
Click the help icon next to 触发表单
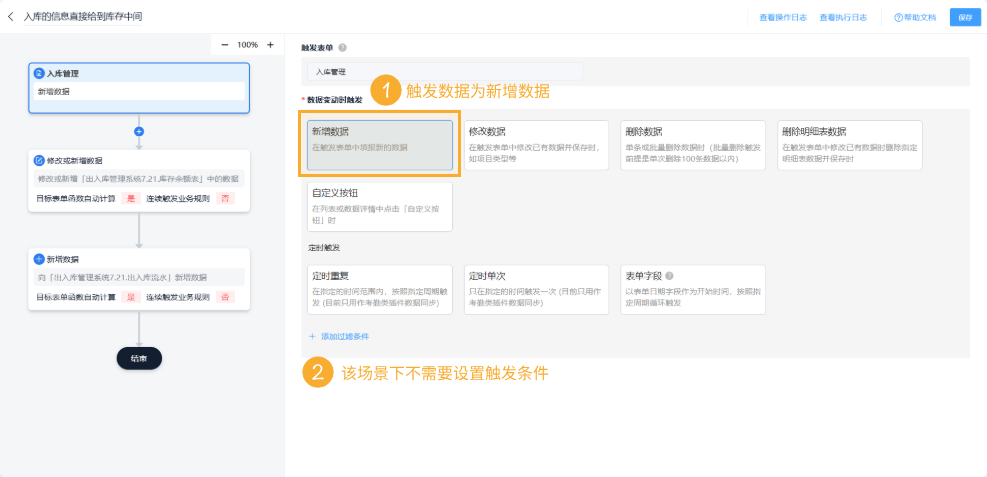tap(343, 47)
